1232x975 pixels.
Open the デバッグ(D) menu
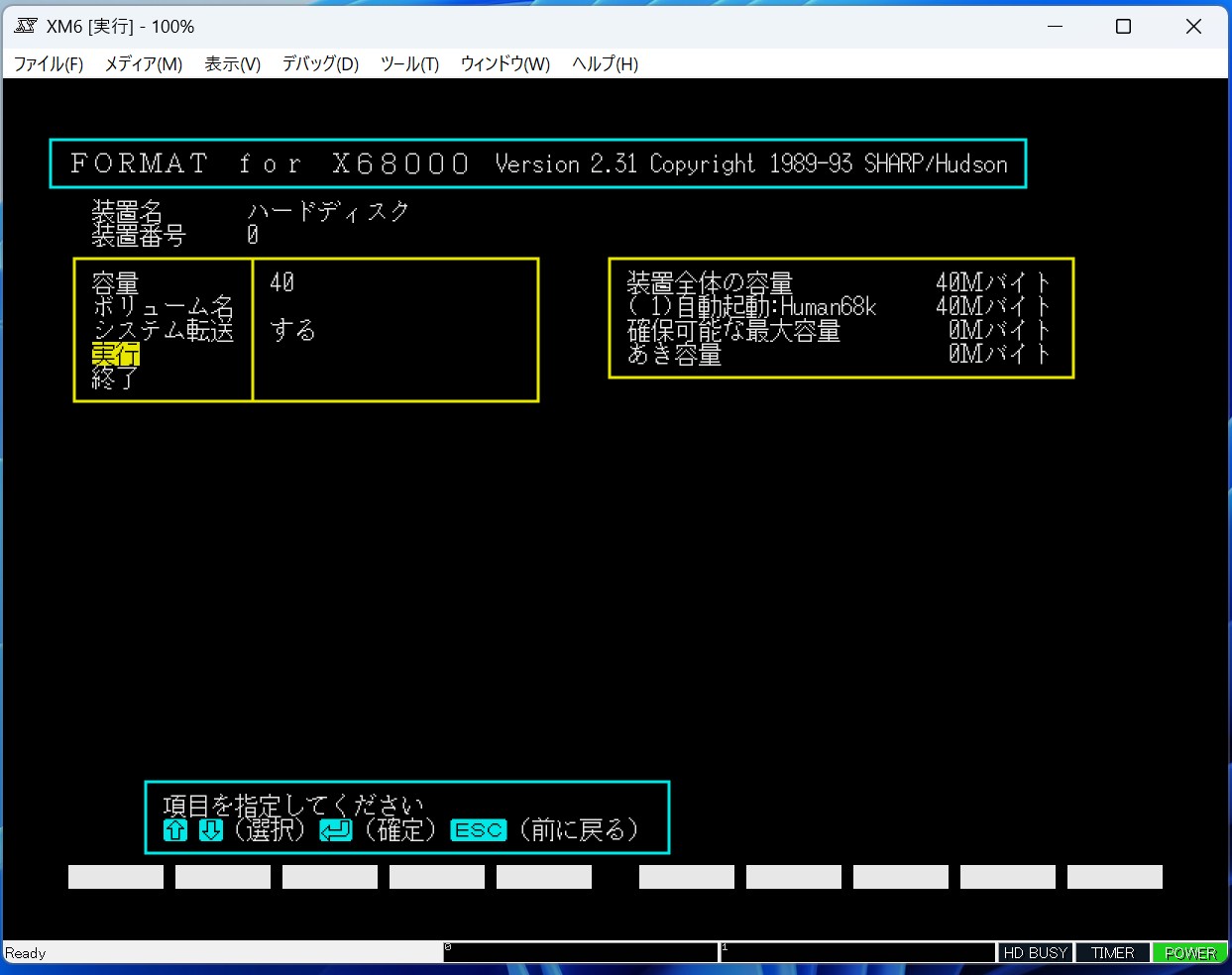click(x=320, y=64)
